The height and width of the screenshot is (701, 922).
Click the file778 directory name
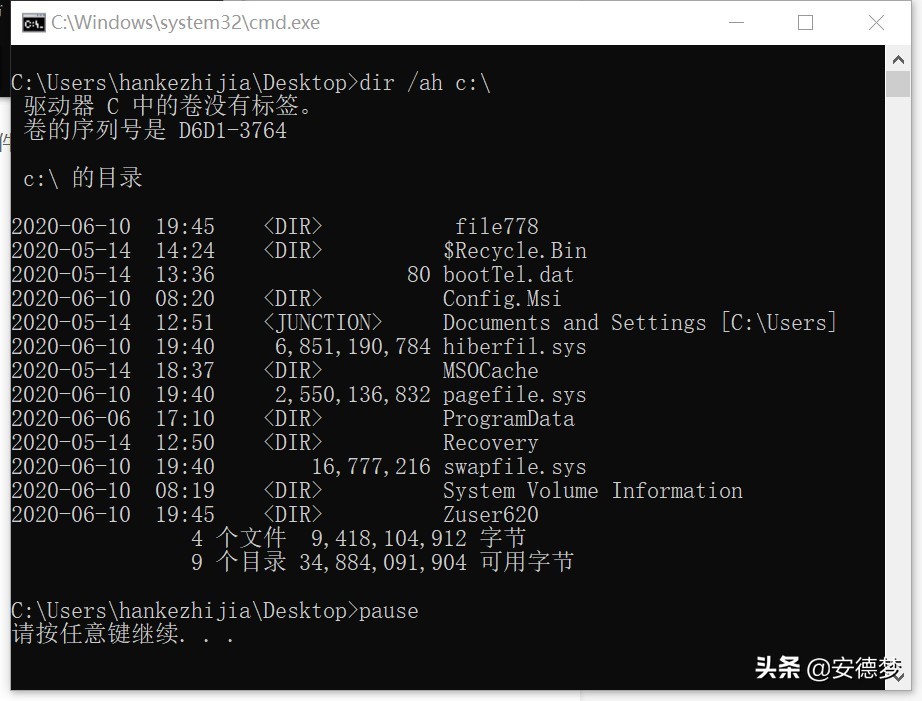(496, 227)
